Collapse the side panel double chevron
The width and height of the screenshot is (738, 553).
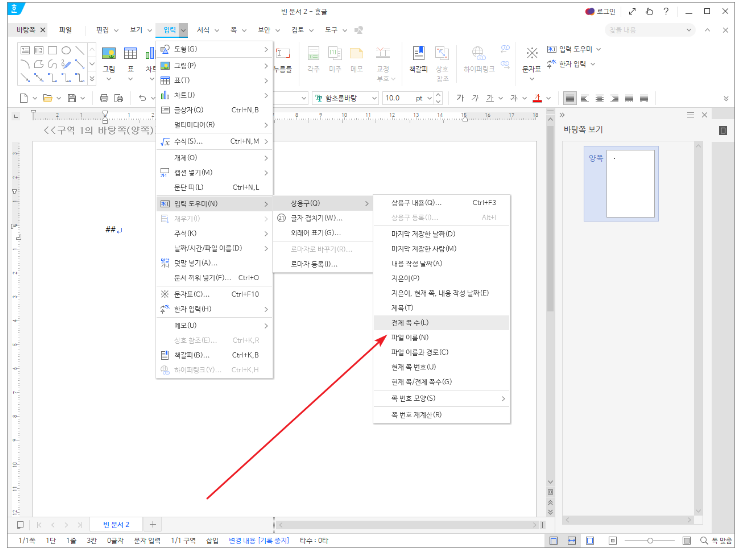pyautogui.click(x=562, y=115)
